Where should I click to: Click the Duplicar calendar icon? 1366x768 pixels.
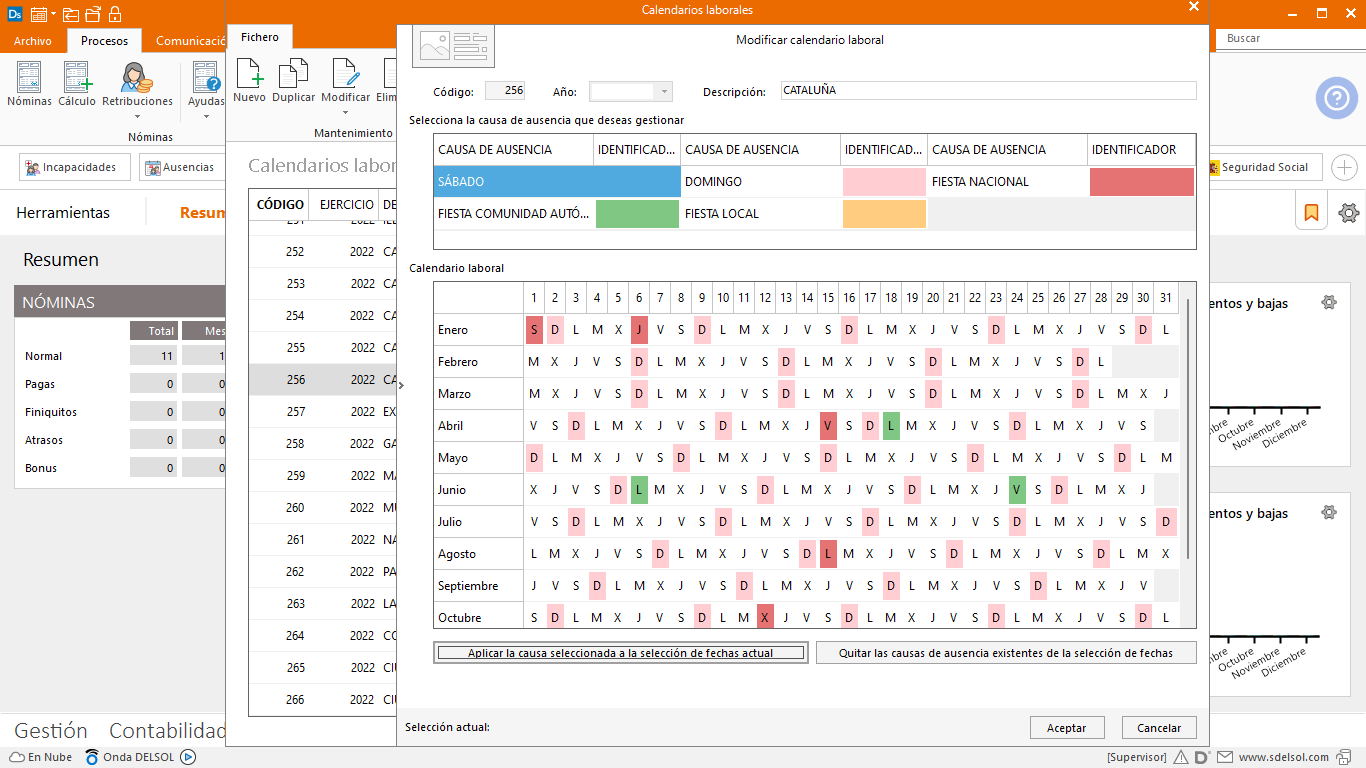pyautogui.click(x=293, y=76)
